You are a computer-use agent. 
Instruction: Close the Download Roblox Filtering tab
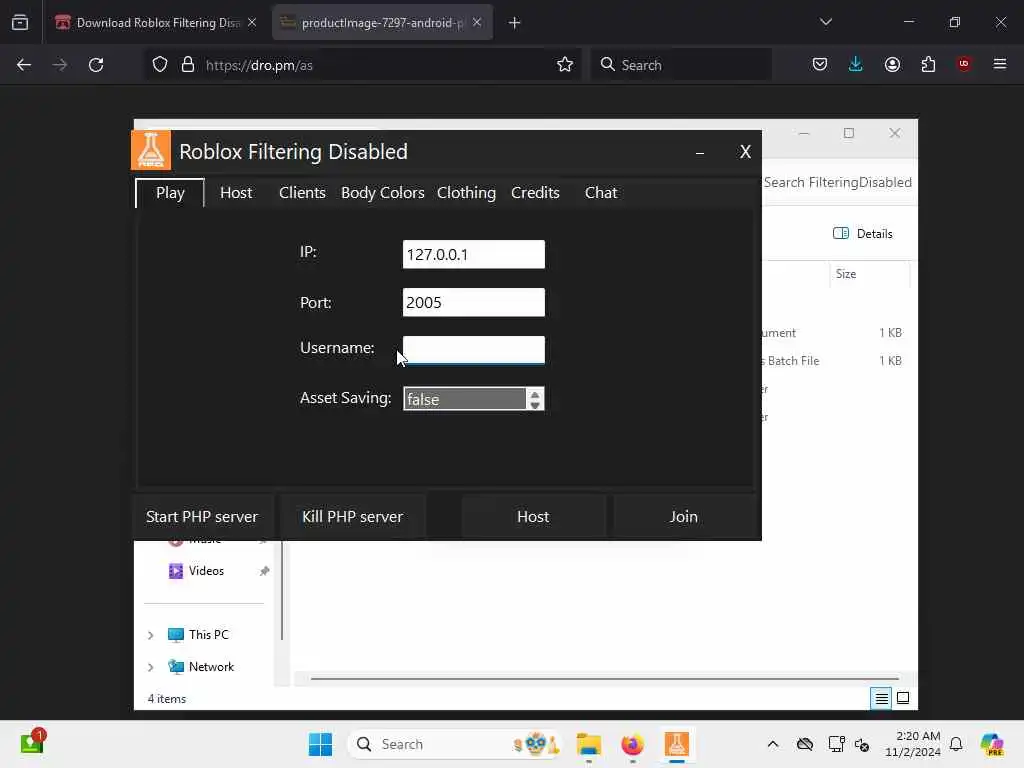pos(252,23)
